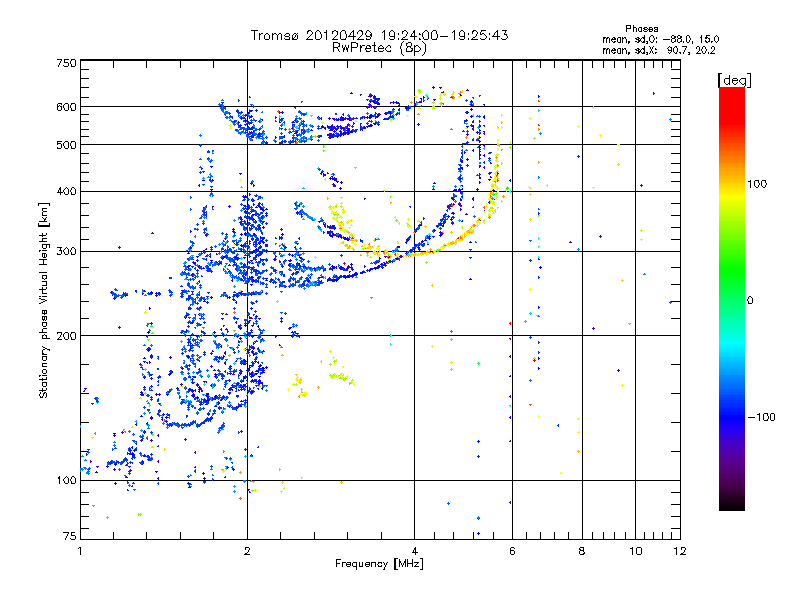Viewport: 800px width, 600px height.
Task: Click the '[deg]' colorbar unit label
Action: point(734,80)
